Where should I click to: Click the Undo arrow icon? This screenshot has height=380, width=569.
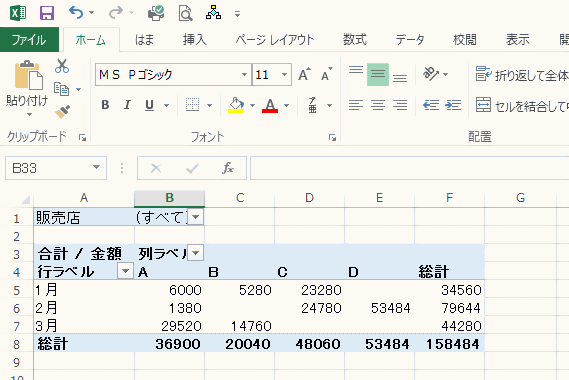[76, 13]
